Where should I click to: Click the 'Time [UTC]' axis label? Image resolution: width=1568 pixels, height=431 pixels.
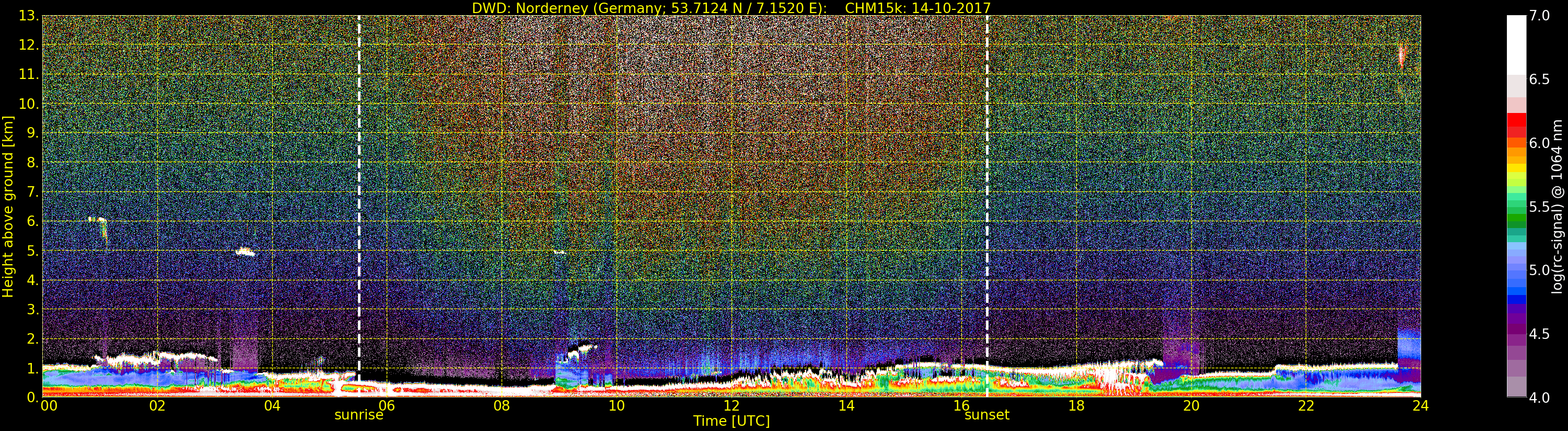(x=731, y=421)
